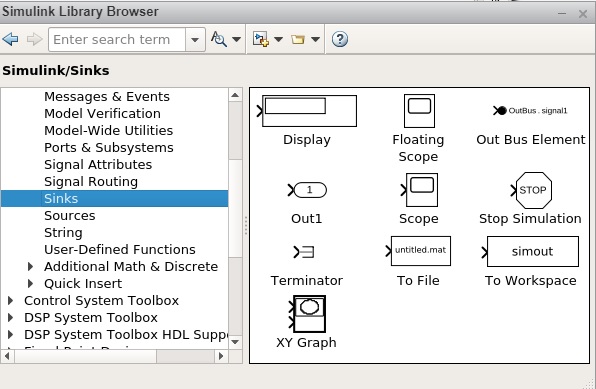Click tree scrollbar up arrow
Image resolution: width=596 pixels, height=389 pixels.
coord(235,95)
